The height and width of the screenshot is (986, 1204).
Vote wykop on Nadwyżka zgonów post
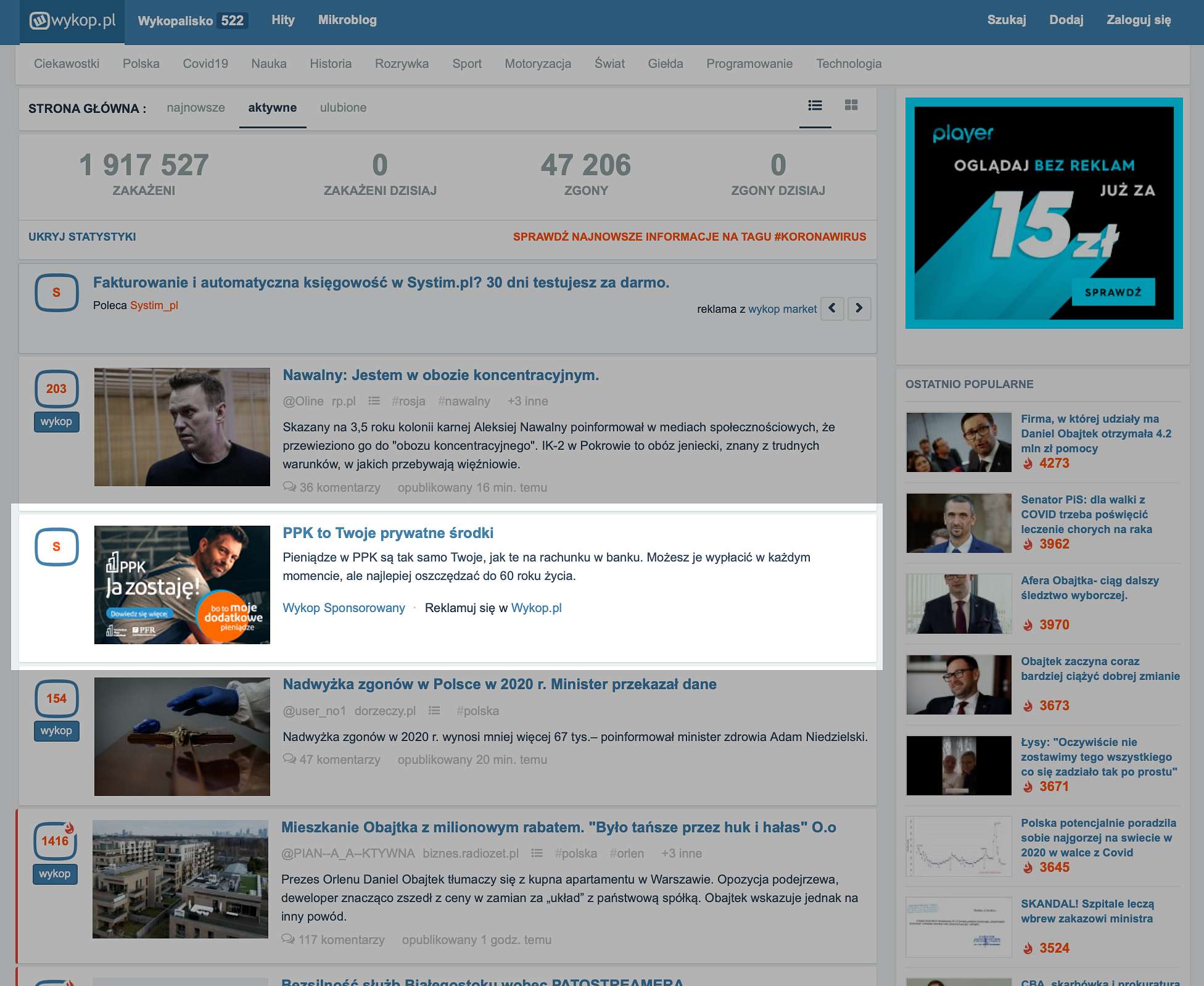56,731
